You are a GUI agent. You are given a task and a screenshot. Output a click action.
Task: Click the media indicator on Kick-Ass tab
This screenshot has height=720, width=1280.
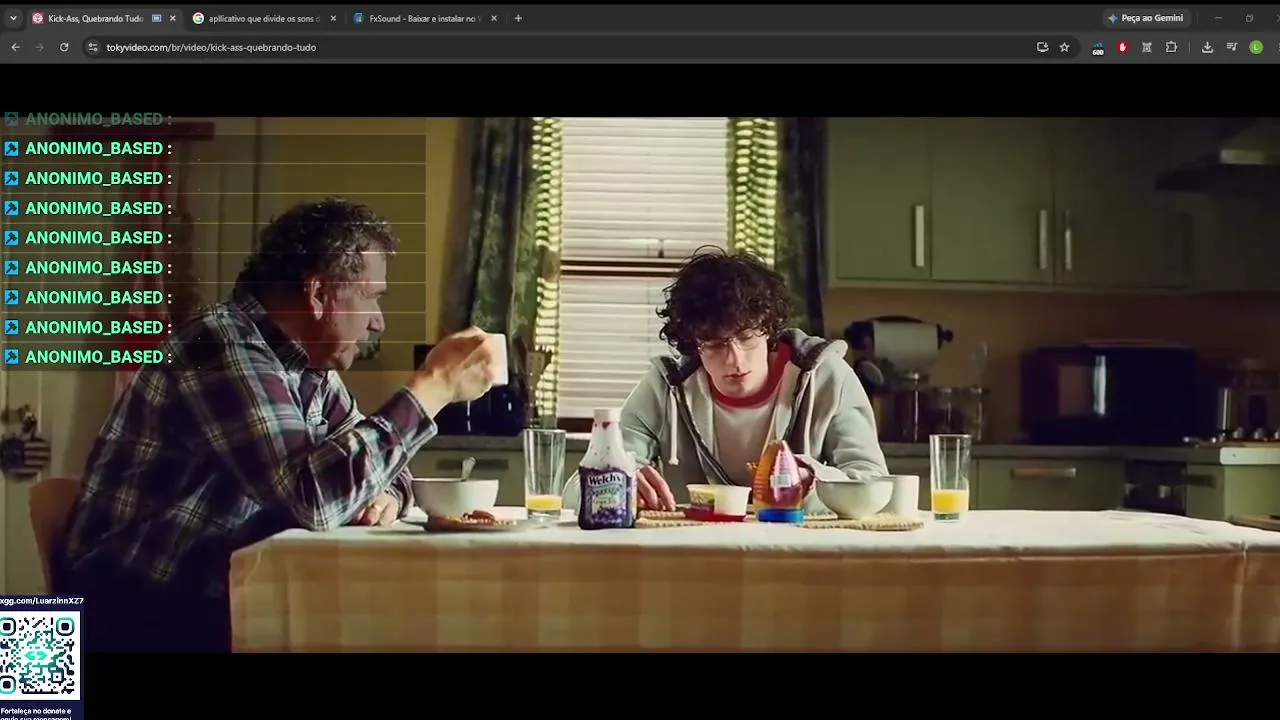156,18
